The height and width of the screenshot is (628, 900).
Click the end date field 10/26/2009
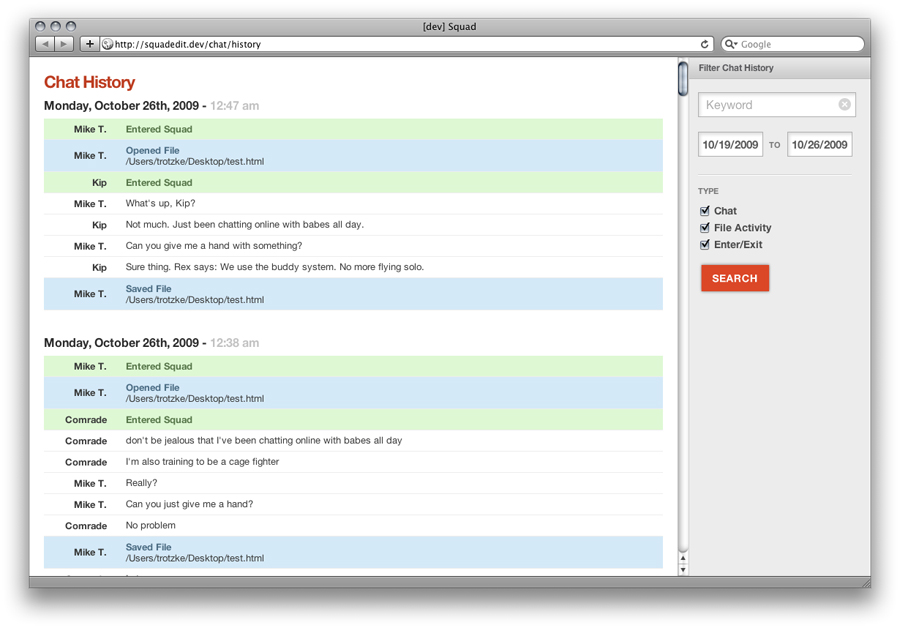[x=819, y=145]
